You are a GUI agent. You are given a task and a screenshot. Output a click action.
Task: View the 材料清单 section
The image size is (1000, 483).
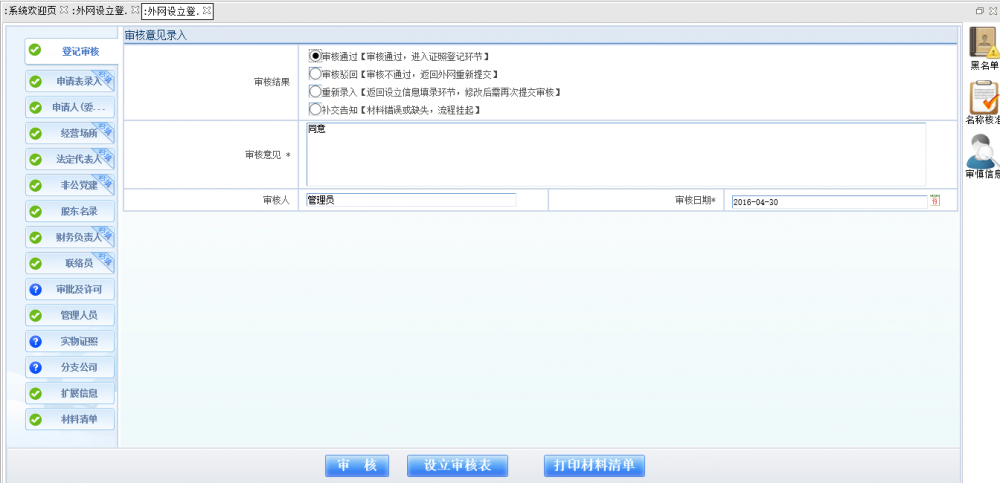70,419
